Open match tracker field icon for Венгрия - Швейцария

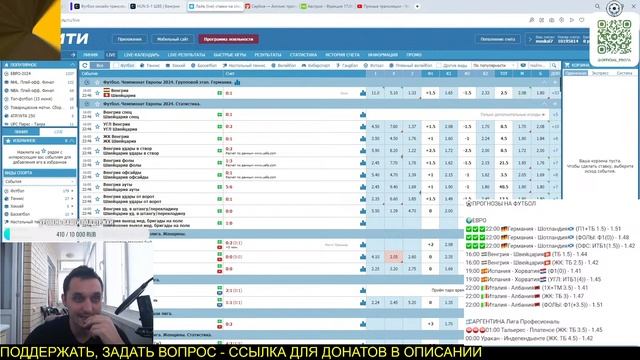click(220, 93)
